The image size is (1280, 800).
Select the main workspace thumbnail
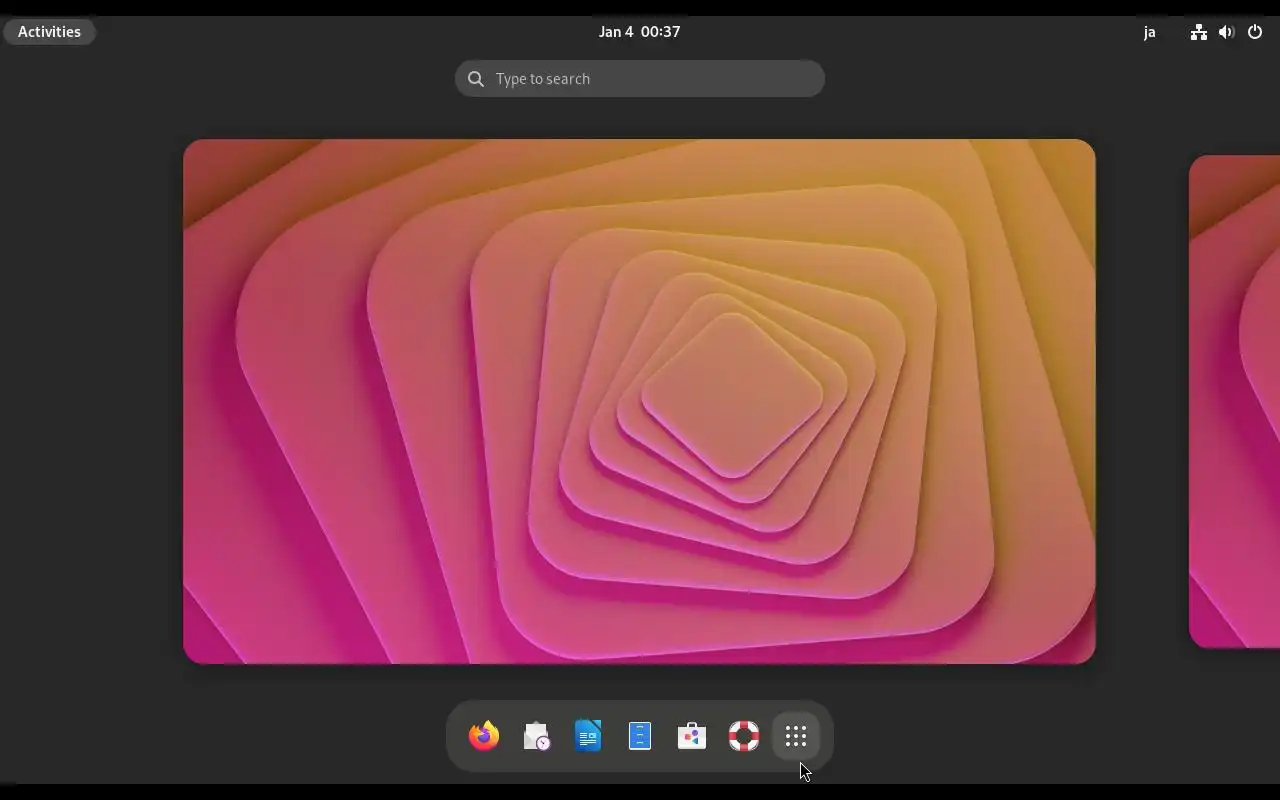pyautogui.click(x=639, y=401)
